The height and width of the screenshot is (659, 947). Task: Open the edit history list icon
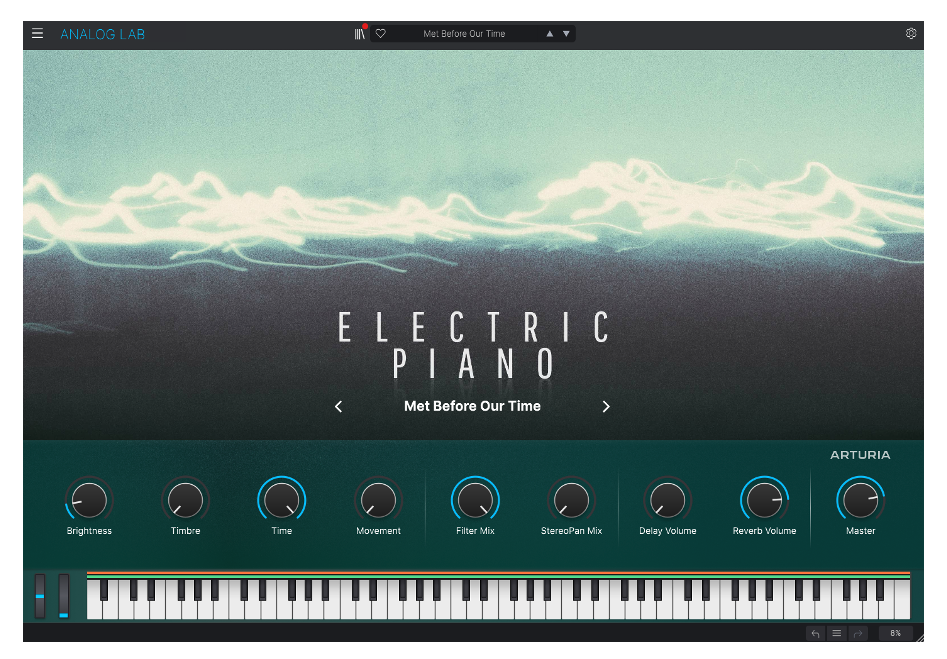[836, 633]
